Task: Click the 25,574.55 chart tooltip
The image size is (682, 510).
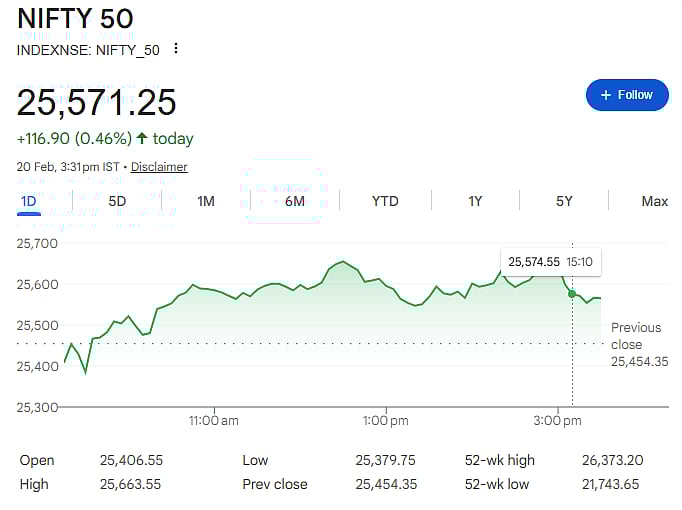Action: tap(550, 262)
